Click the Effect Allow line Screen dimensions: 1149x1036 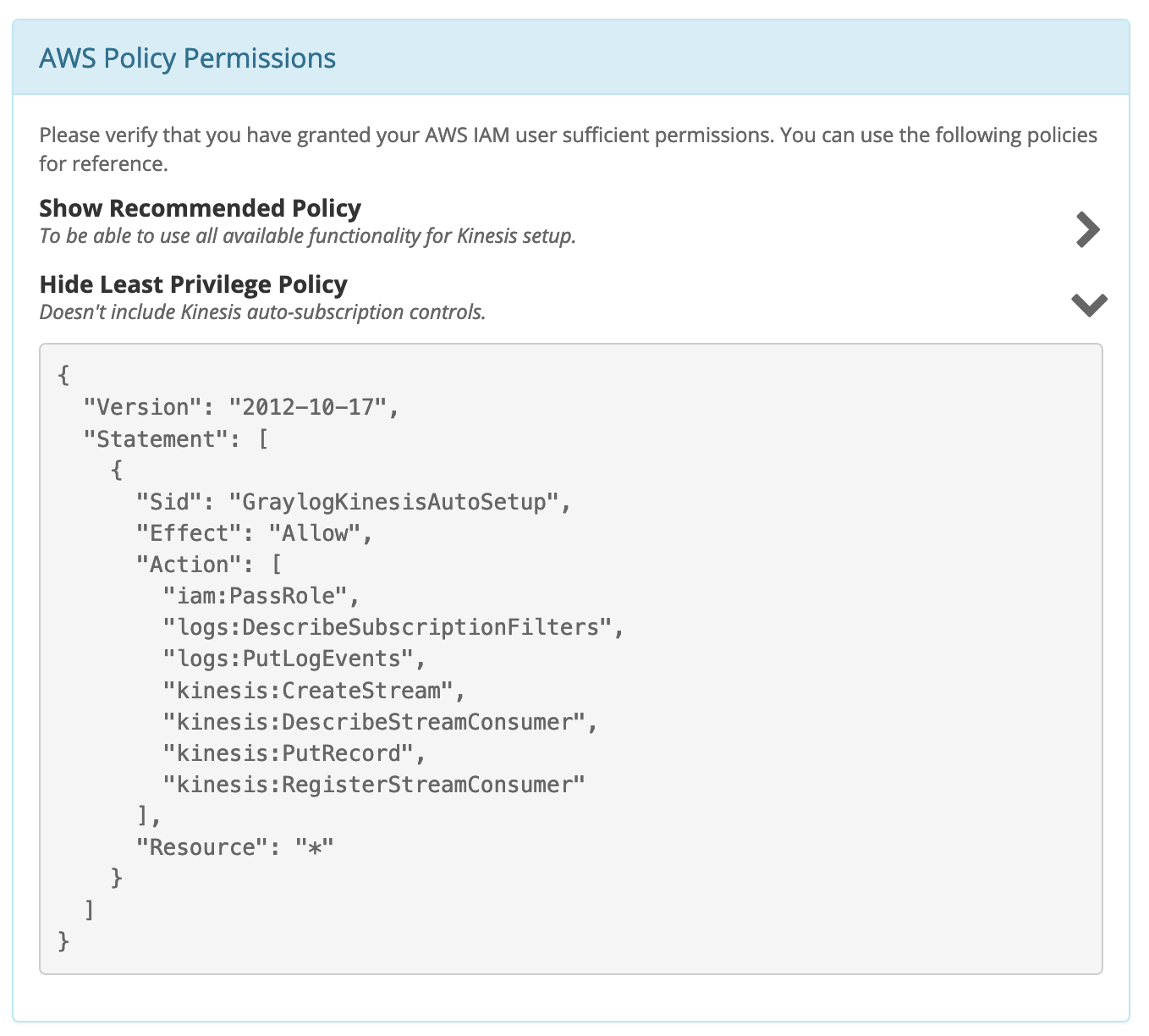pyautogui.click(x=255, y=533)
